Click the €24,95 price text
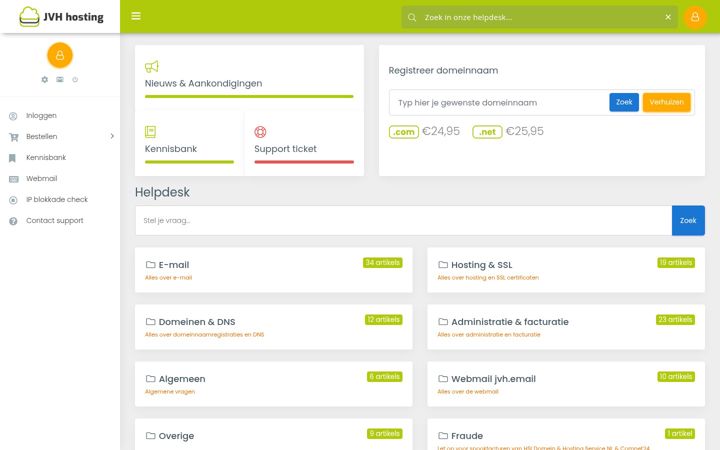 [441, 131]
